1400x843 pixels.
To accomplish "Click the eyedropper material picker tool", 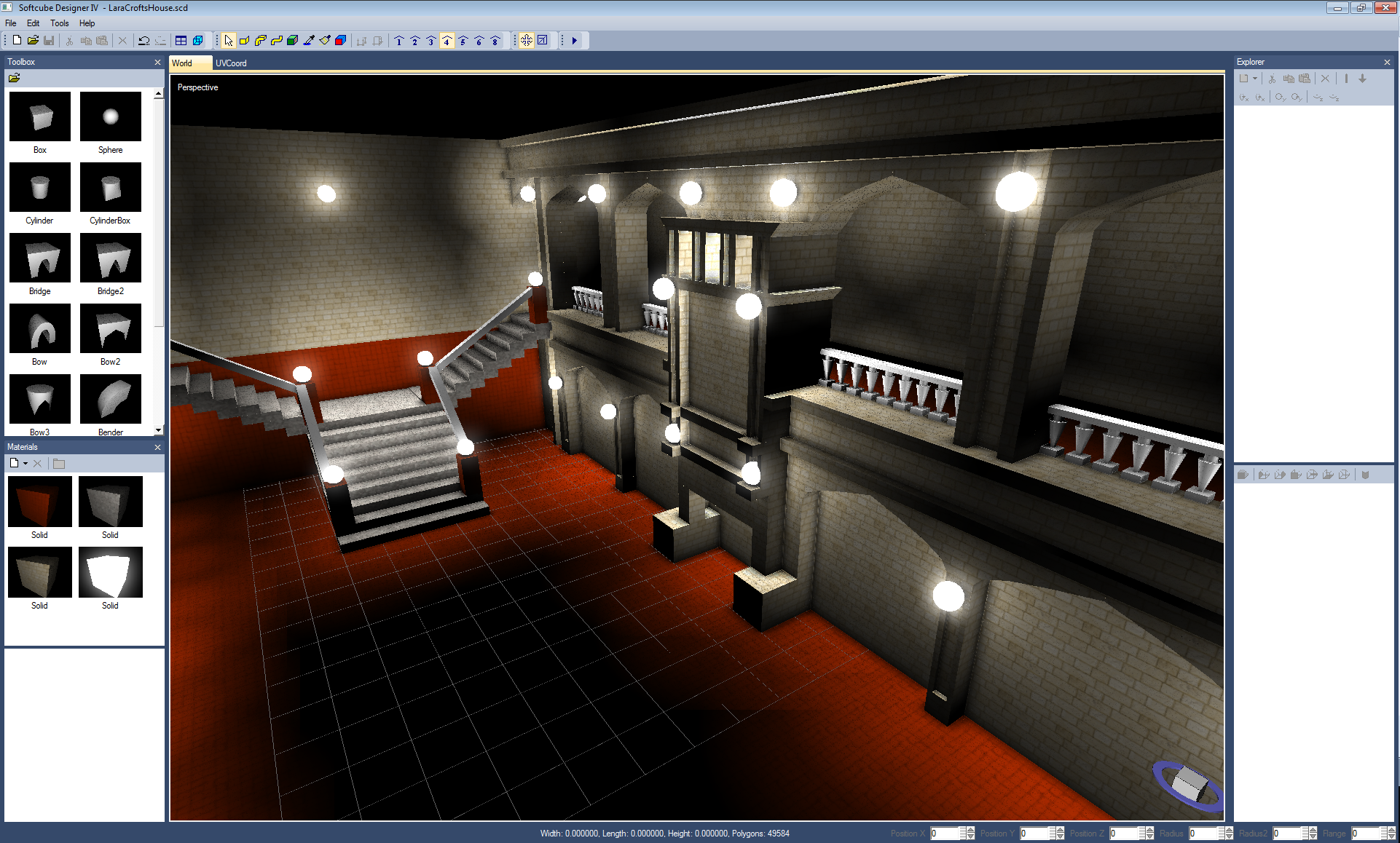I will tap(309, 41).
